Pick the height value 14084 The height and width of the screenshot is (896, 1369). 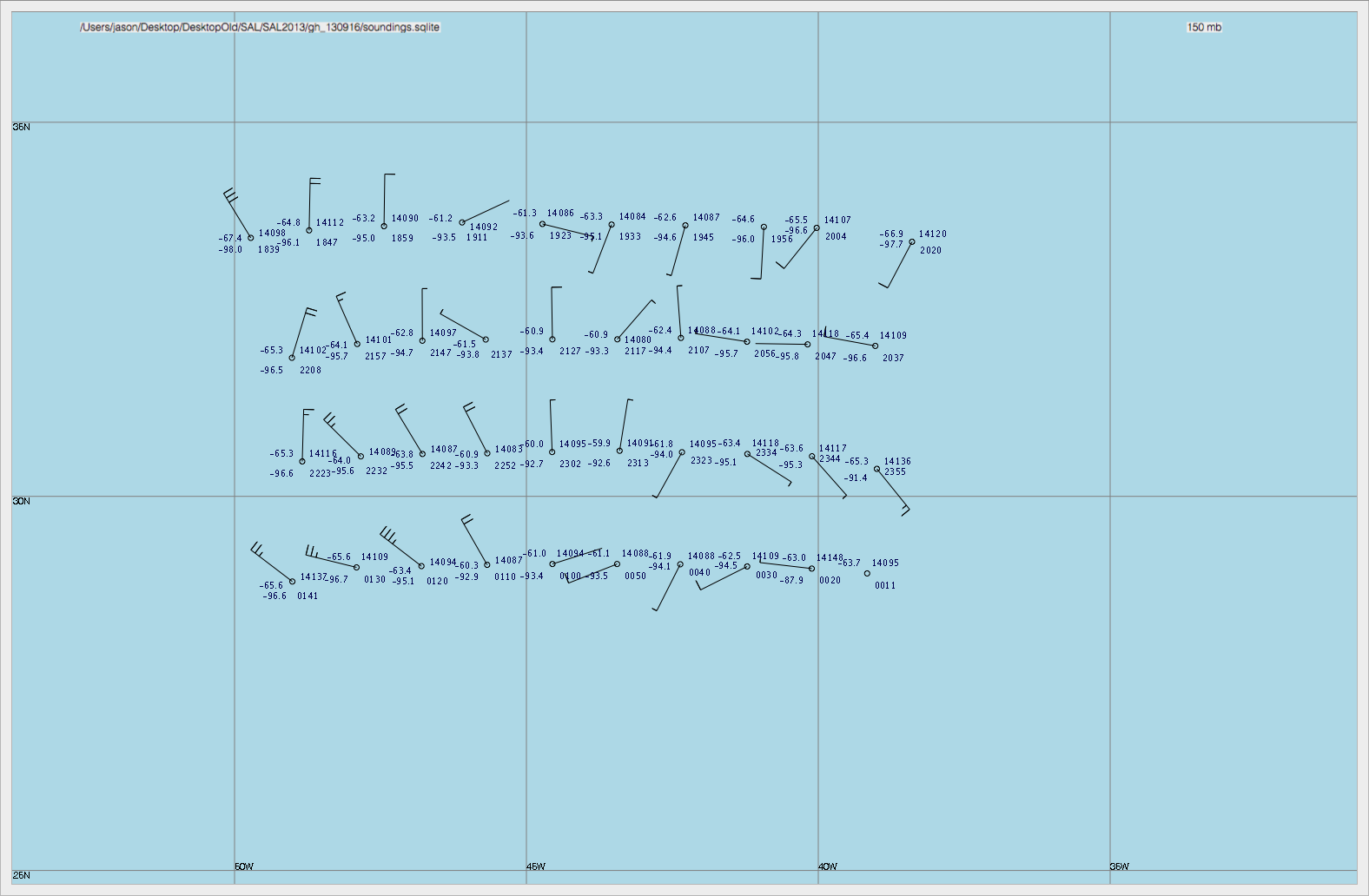pos(632,217)
